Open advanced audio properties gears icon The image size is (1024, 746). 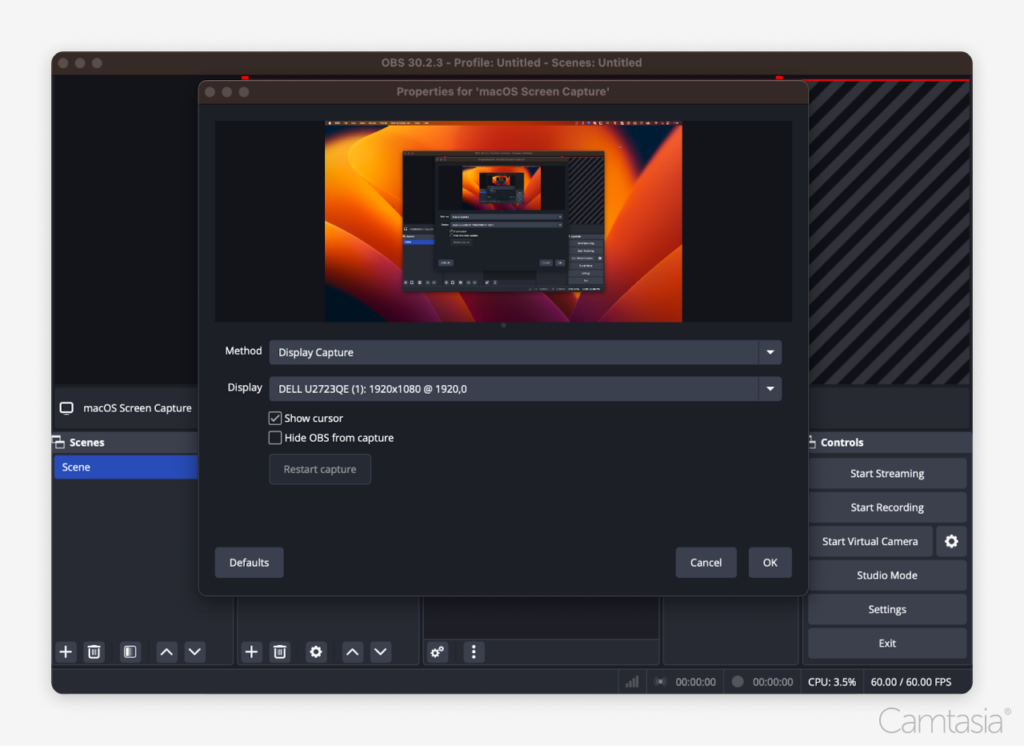click(437, 651)
